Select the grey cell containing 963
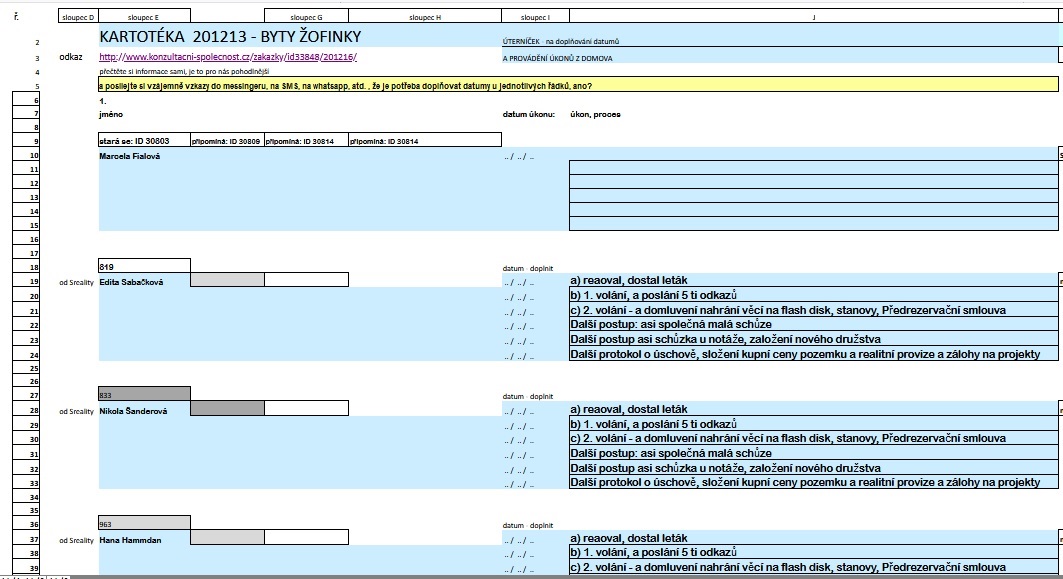This screenshot has width=1063, height=579. (144, 523)
